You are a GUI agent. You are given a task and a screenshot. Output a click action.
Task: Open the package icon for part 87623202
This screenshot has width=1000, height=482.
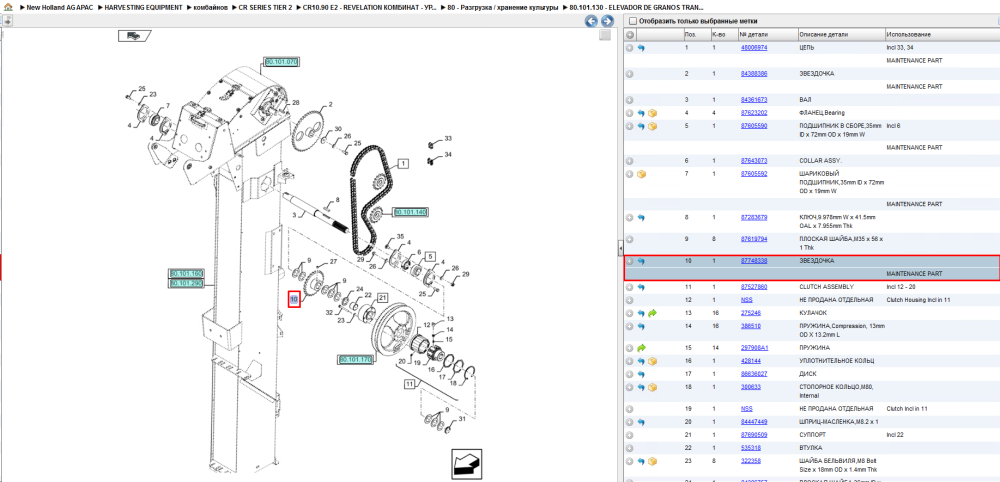[x=652, y=113]
